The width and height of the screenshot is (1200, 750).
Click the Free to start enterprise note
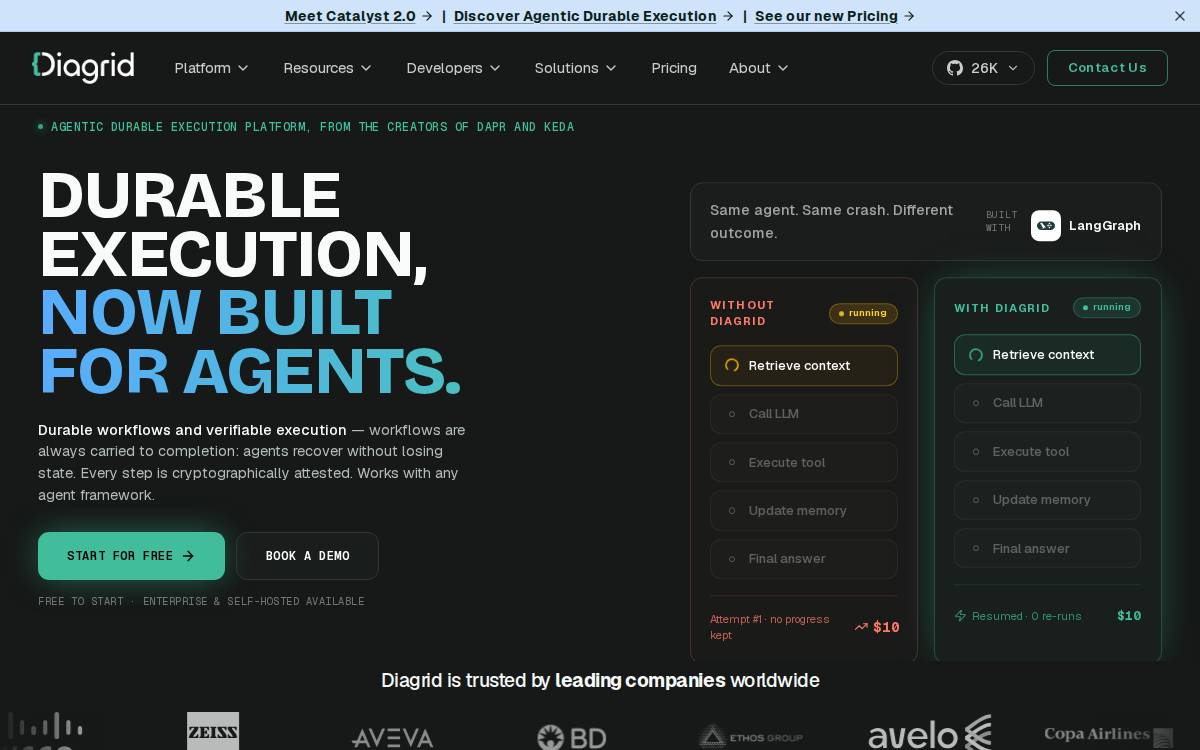(201, 601)
